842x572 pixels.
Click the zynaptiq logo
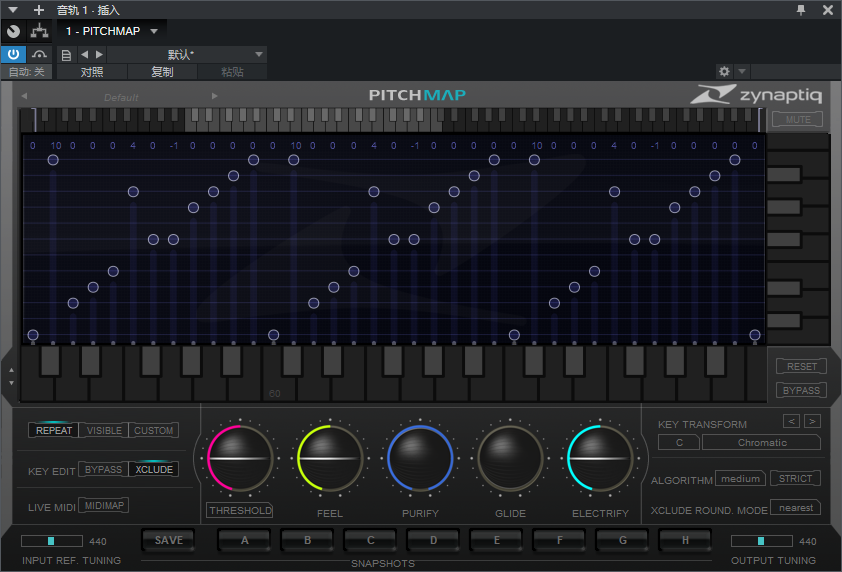click(x=757, y=95)
